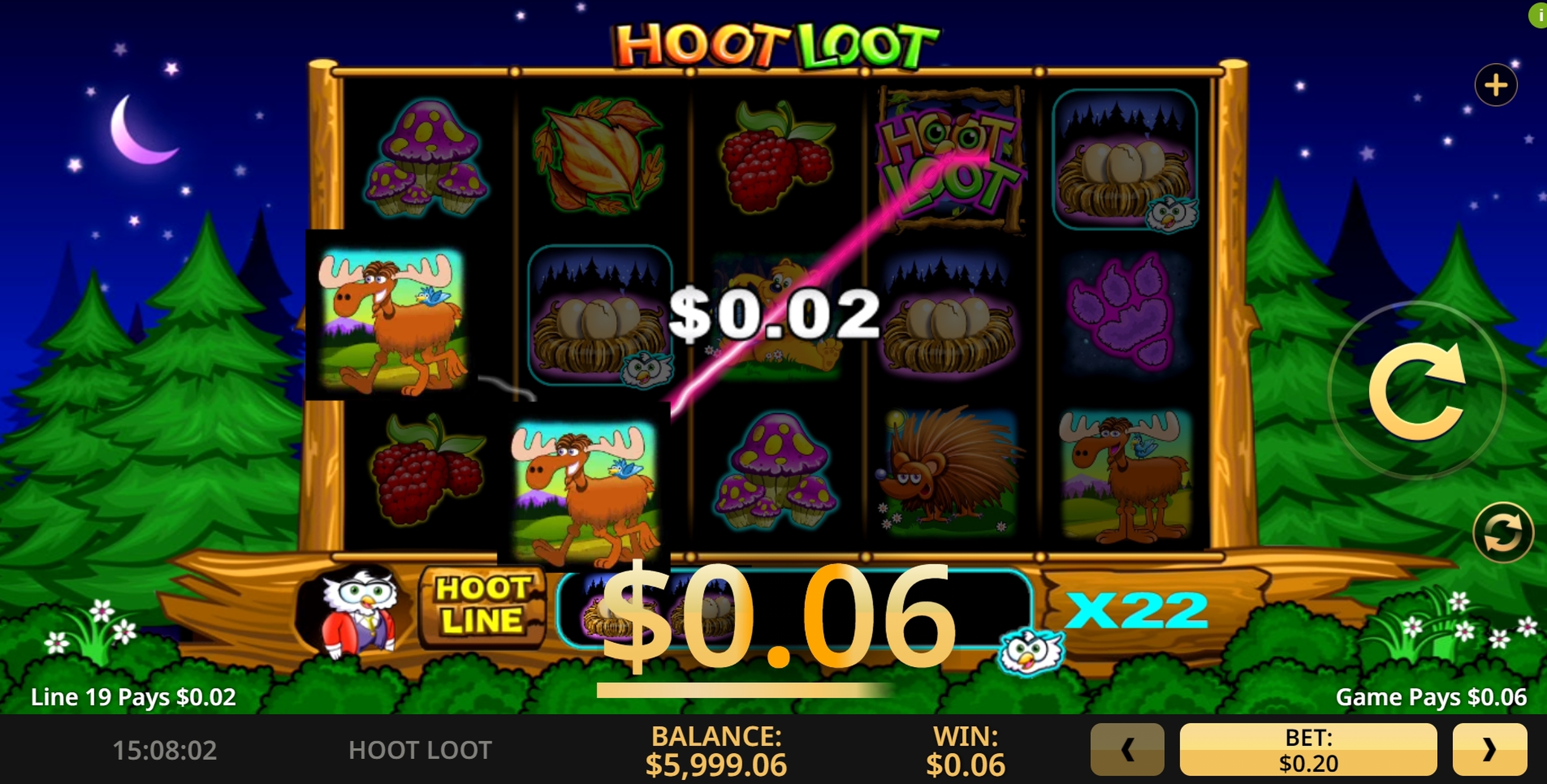
Task: Click the BALANCE $5,999.06 display
Action: coord(716,750)
